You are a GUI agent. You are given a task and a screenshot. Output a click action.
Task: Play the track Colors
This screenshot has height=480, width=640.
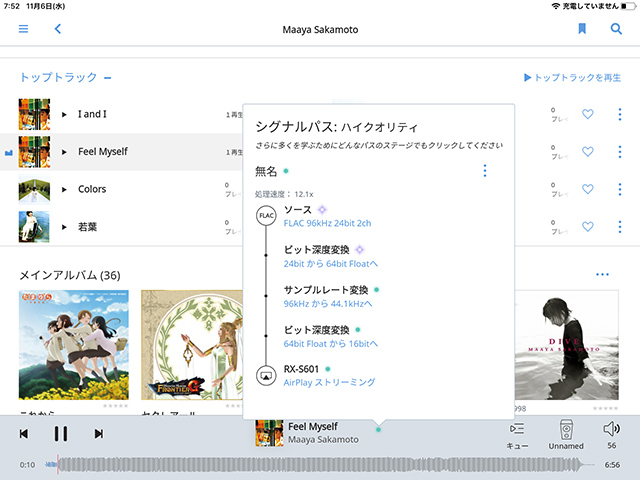[x=64, y=190]
